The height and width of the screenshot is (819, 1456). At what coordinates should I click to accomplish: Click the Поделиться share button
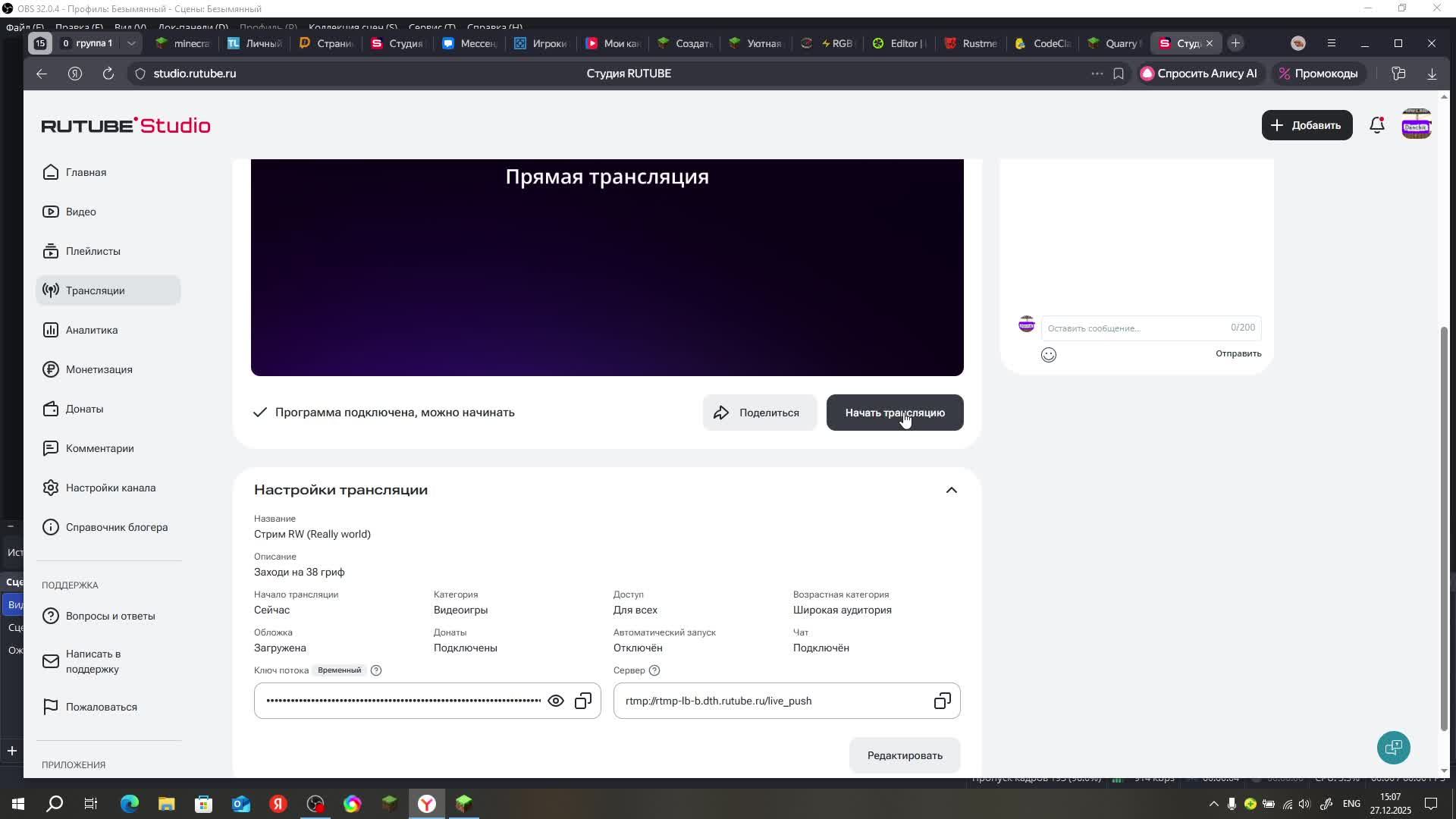pyautogui.click(x=759, y=413)
